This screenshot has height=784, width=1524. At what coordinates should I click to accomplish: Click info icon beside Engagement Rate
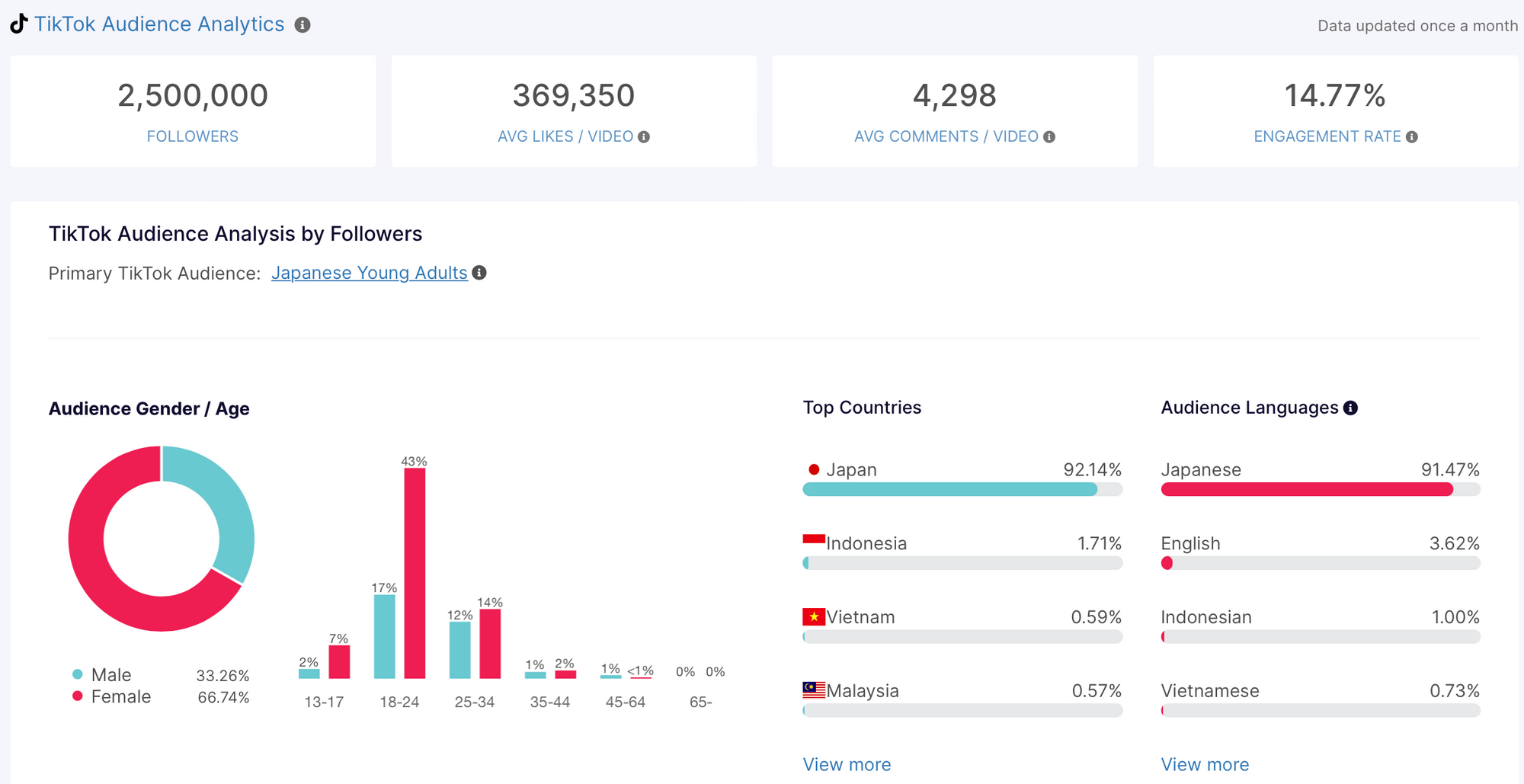click(x=1412, y=137)
